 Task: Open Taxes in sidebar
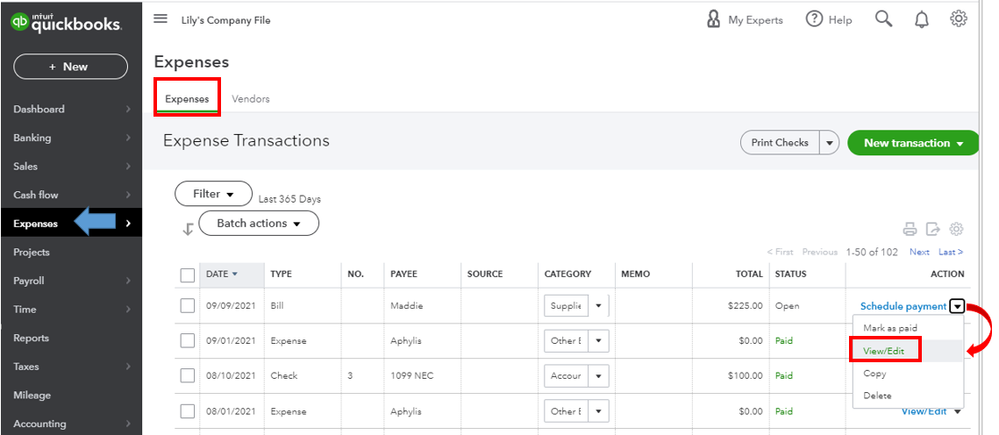(71, 367)
